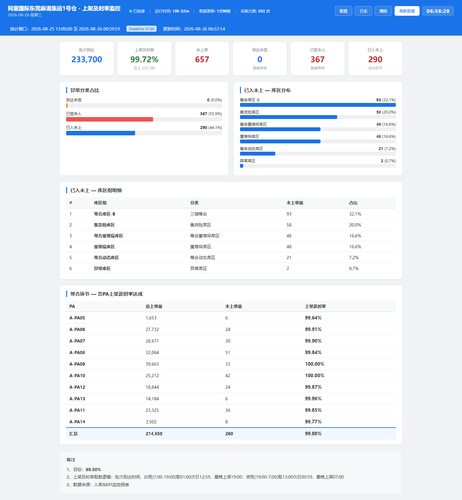Click the summary rate 99.88%

pyautogui.click(x=313, y=434)
